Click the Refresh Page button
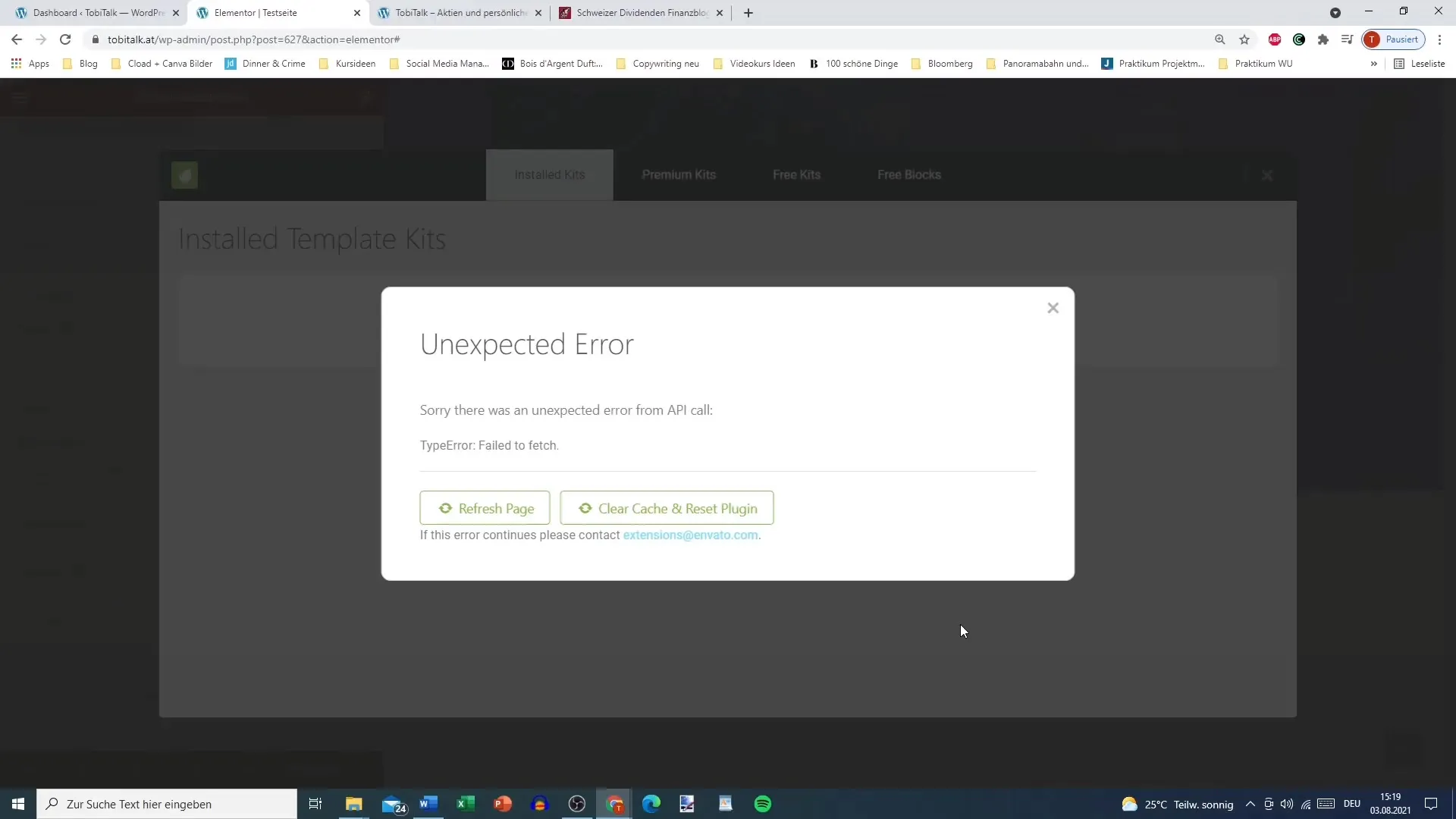Viewport: 1456px width, 819px height. pyautogui.click(x=485, y=508)
